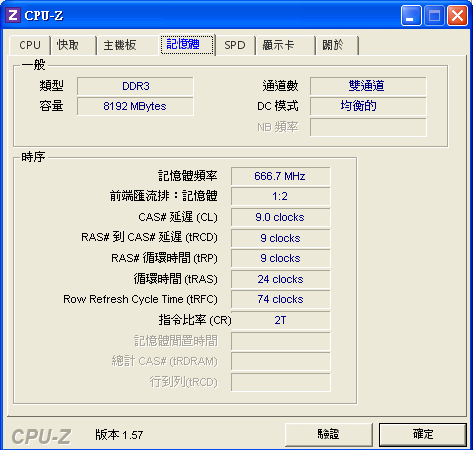This screenshot has height=450, width=474.
Task: Click the 指令比率 (CR) label
Action: 195,320
